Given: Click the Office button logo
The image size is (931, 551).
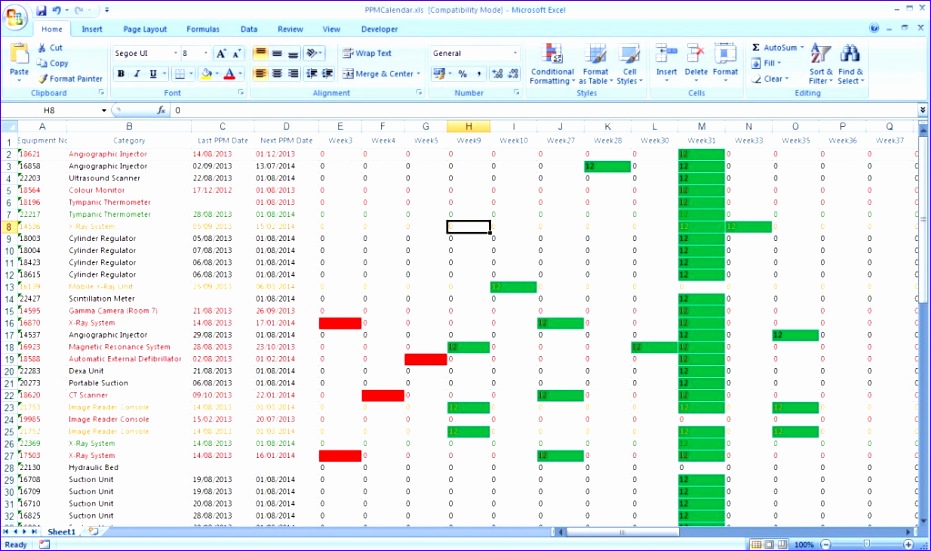Looking at the screenshot, I should [16, 17].
